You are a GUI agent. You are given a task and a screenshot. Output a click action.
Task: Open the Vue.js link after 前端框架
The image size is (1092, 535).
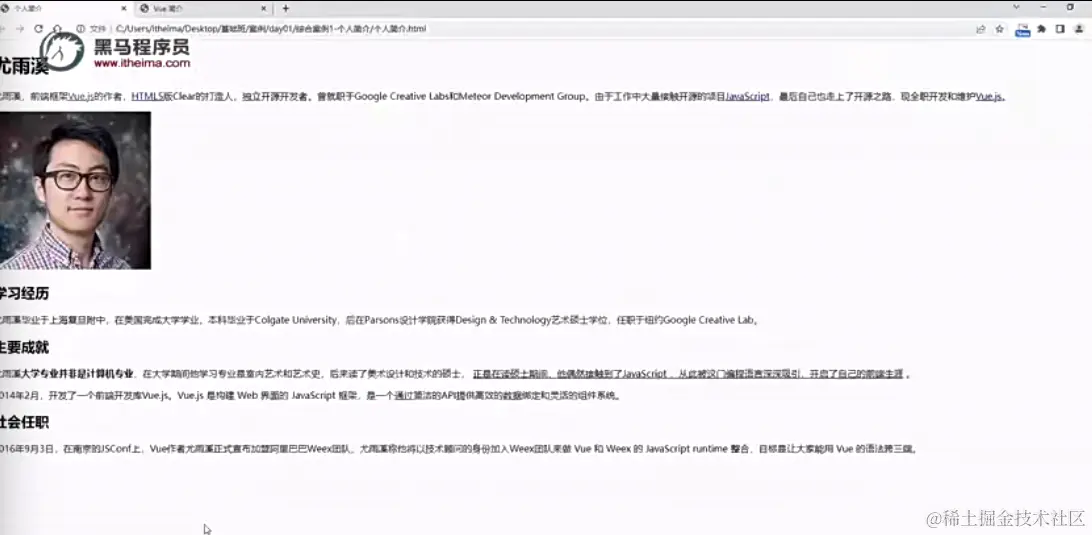(81, 97)
